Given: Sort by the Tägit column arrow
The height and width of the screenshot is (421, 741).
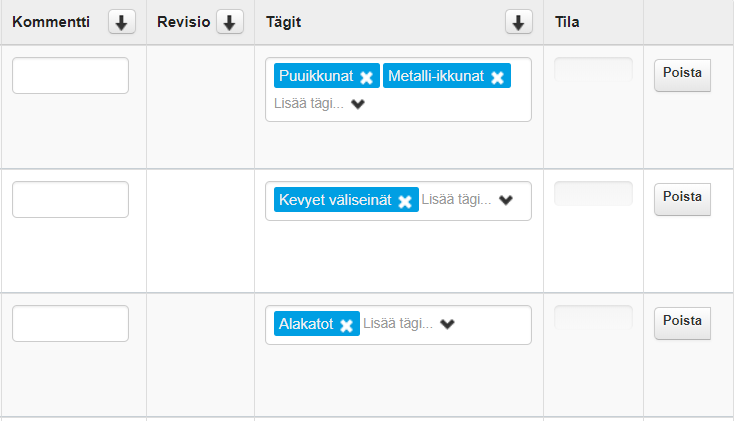Looking at the screenshot, I should pyautogui.click(x=518, y=23).
